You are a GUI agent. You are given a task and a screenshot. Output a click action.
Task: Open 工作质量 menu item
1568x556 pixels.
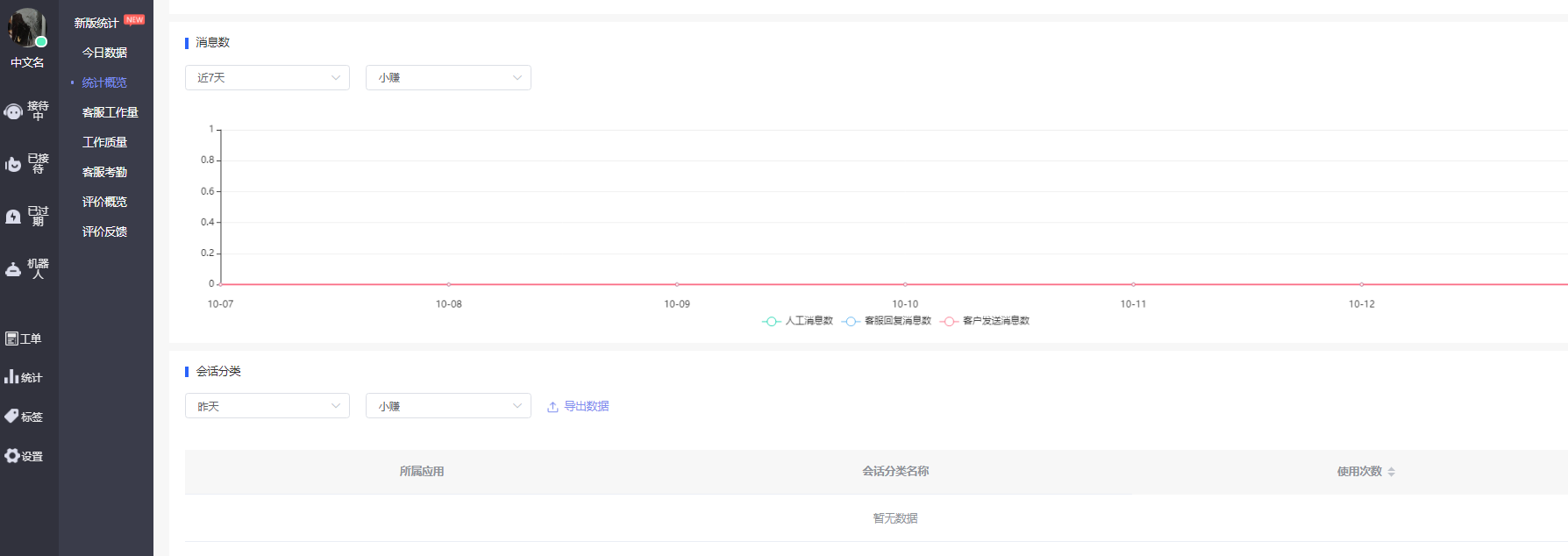click(x=104, y=142)
